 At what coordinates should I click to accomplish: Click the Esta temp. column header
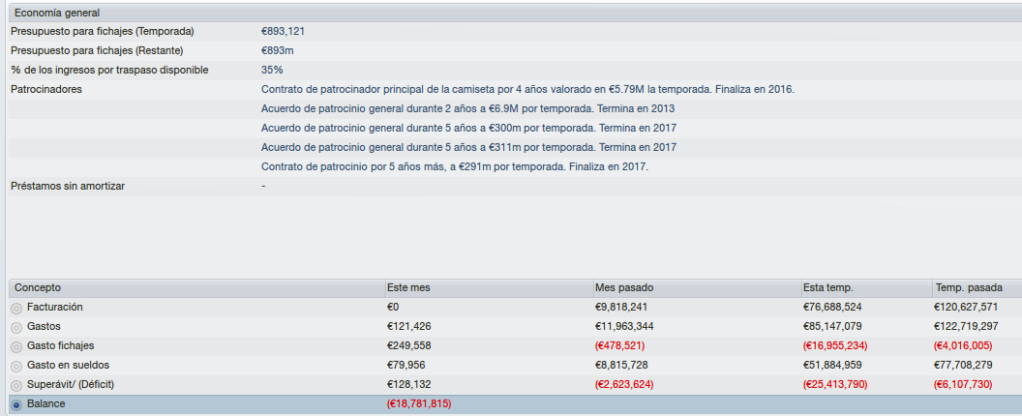coord(864,288)
